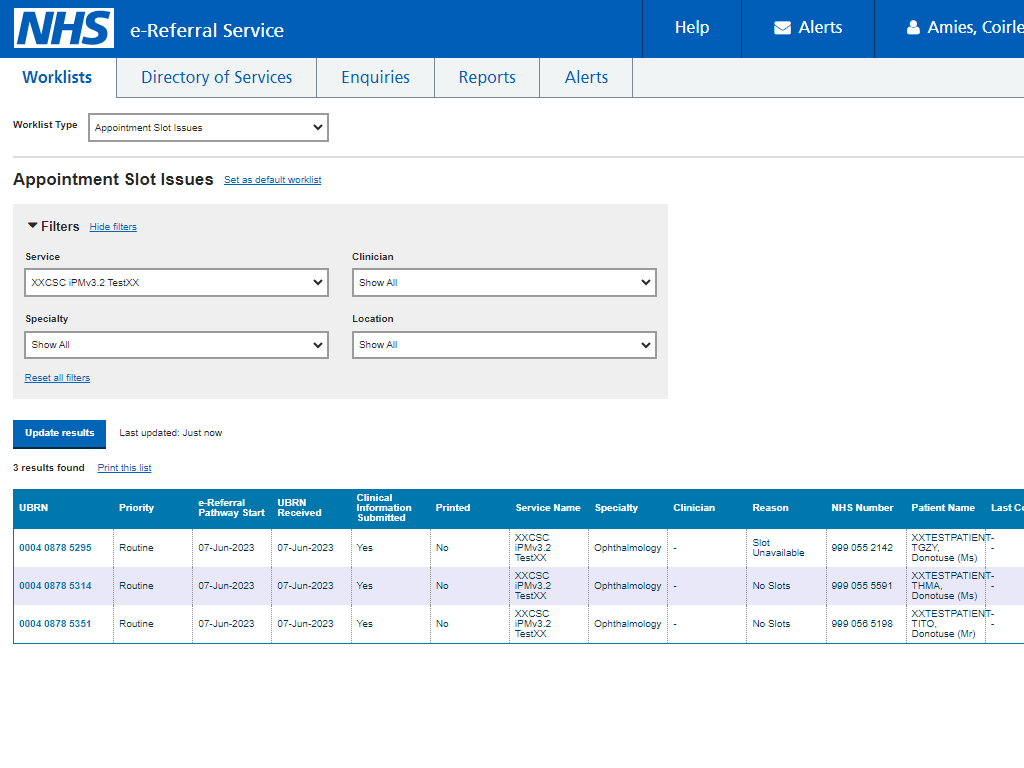Screen dimensions: 1024x768
Task: Sort by Patient Name column header
Action: pos(943,507)
